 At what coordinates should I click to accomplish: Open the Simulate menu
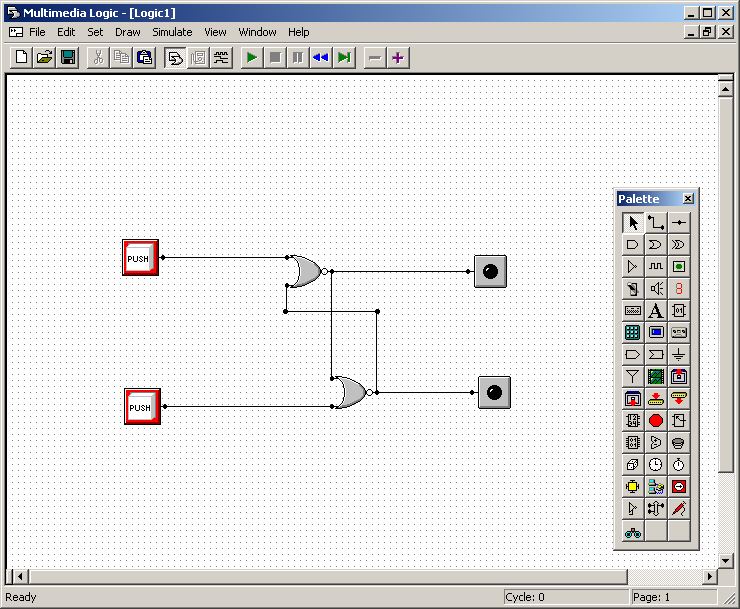tap(172, 32)
